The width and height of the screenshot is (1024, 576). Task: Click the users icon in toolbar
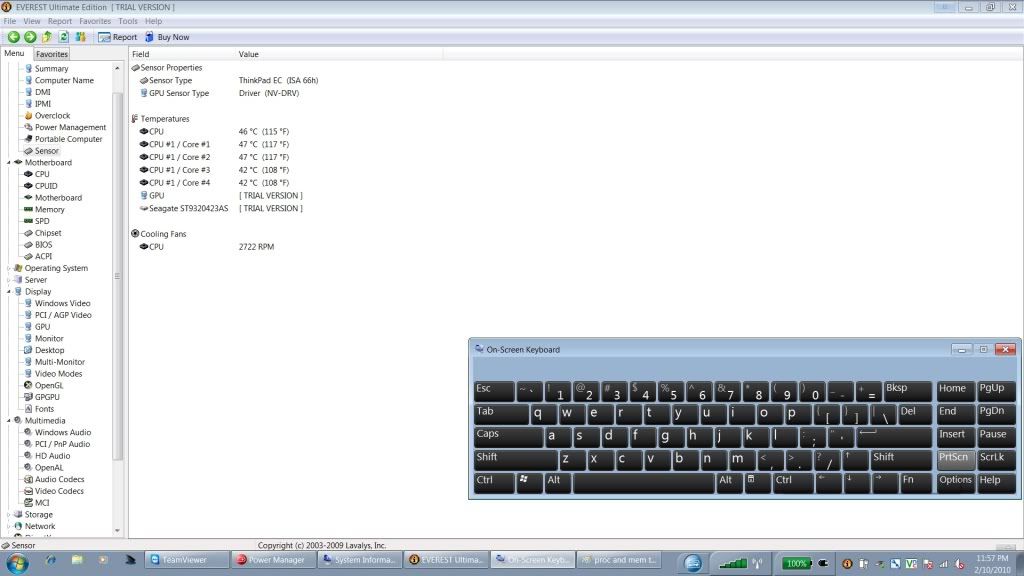80,37
